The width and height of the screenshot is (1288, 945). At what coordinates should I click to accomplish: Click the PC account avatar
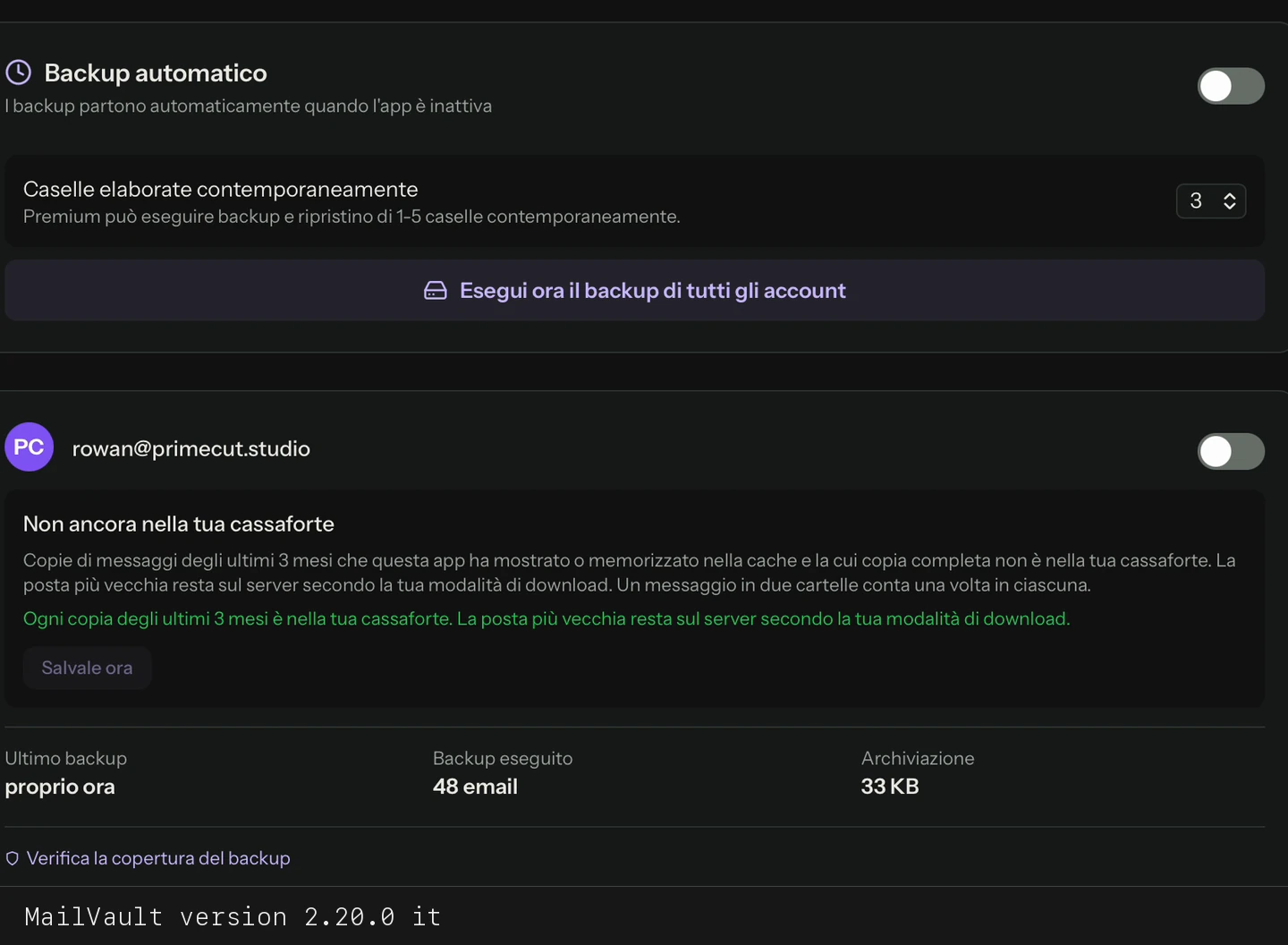pos(30,447)
